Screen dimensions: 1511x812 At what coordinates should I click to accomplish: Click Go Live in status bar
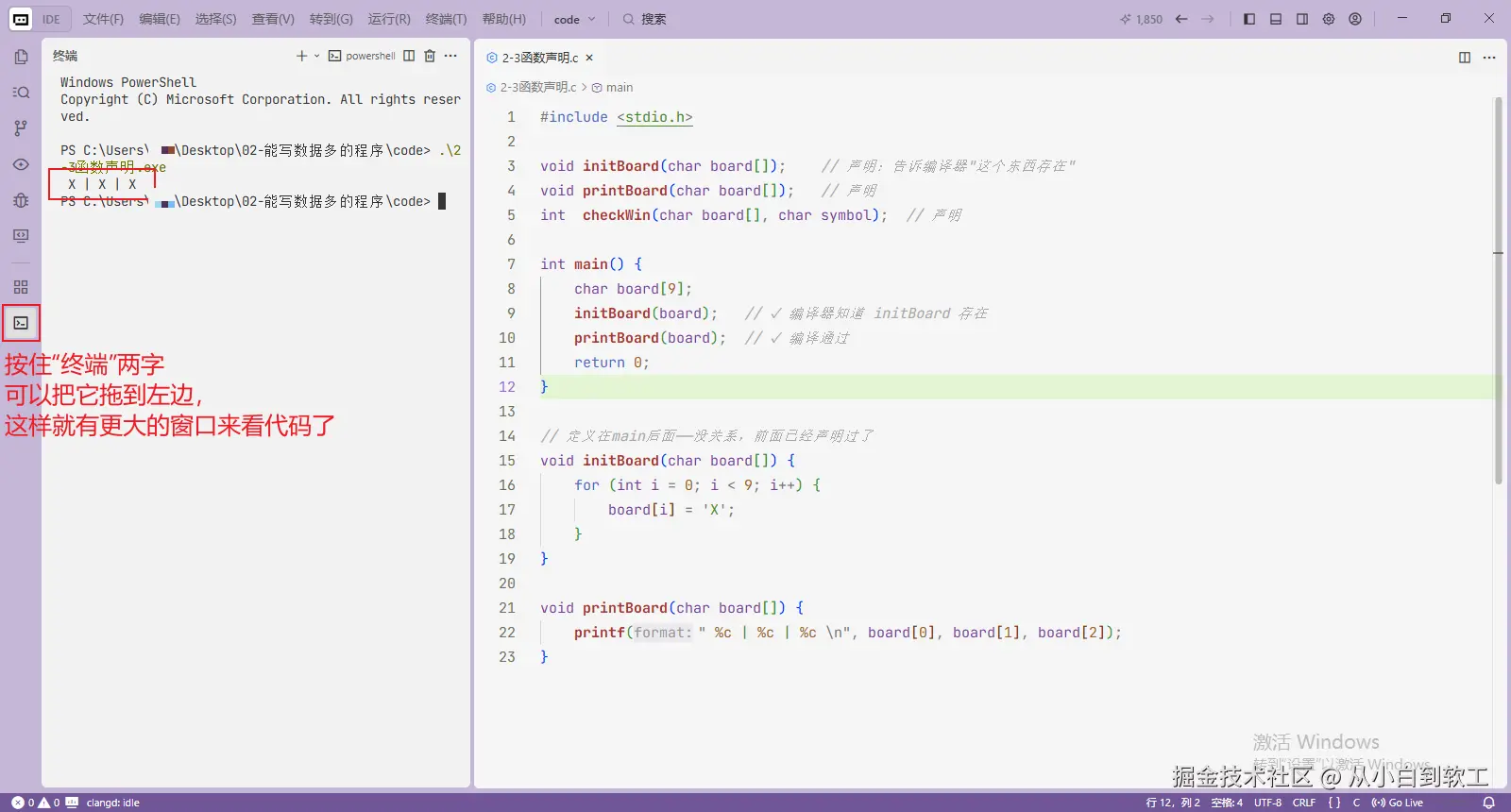coord(1398,803)
